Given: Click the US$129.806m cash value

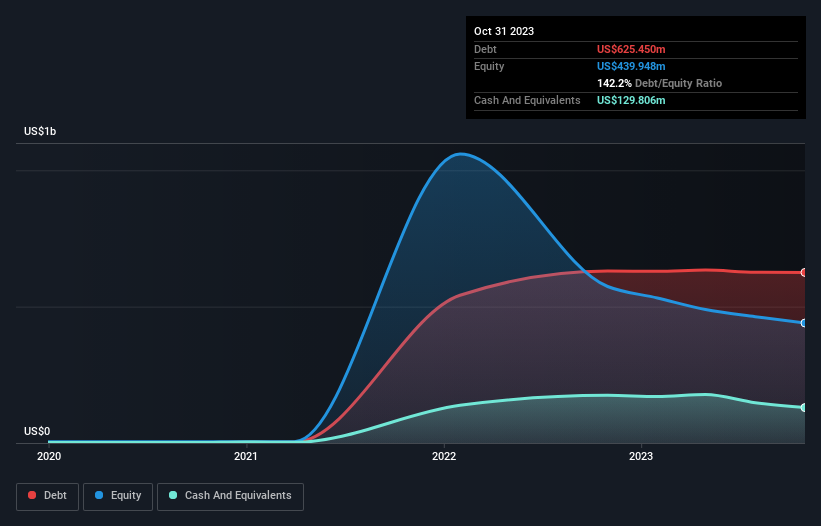Looking at the screenshot, I should click(631, 100).
